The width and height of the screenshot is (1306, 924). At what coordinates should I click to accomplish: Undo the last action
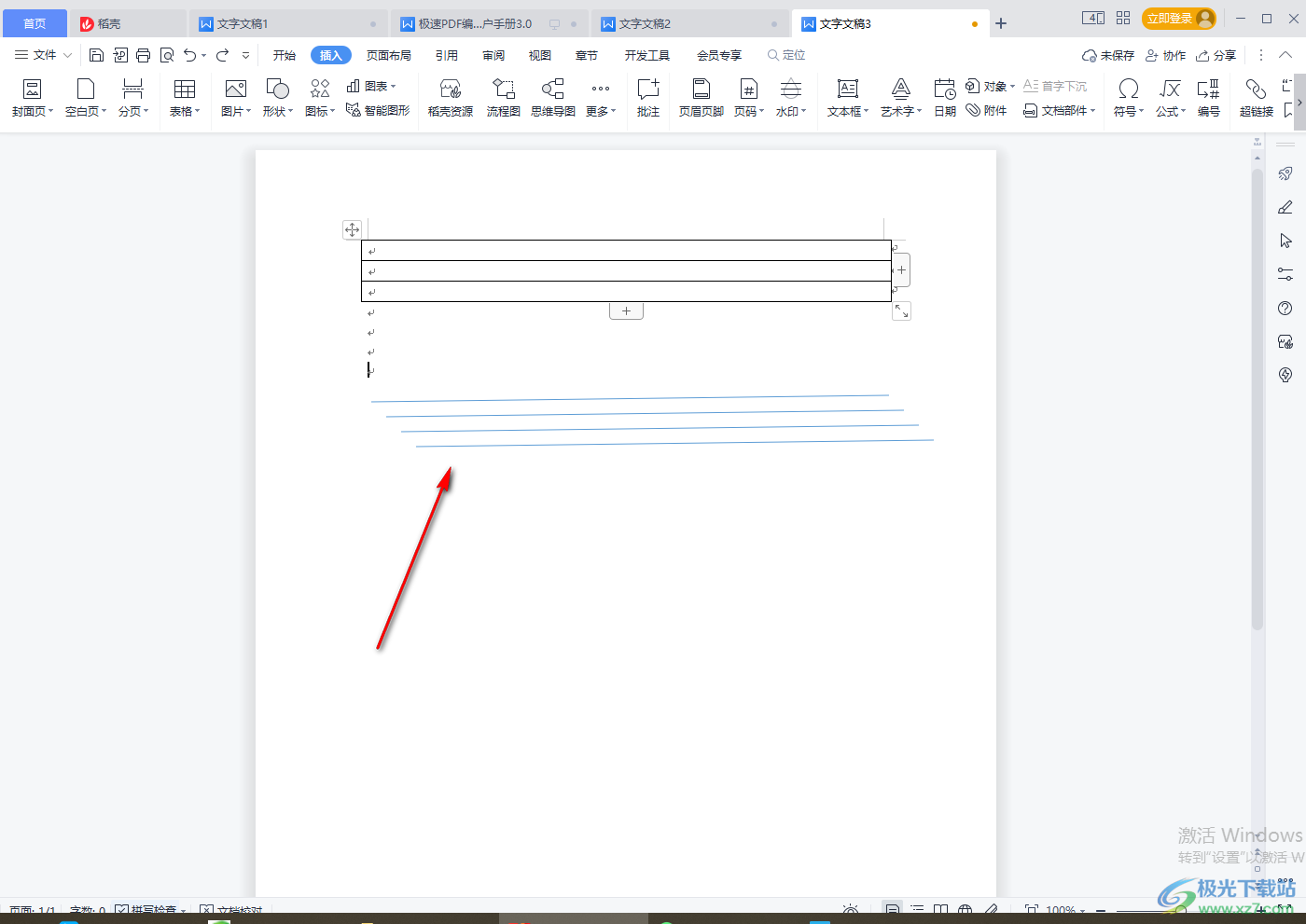coord(190,55)
